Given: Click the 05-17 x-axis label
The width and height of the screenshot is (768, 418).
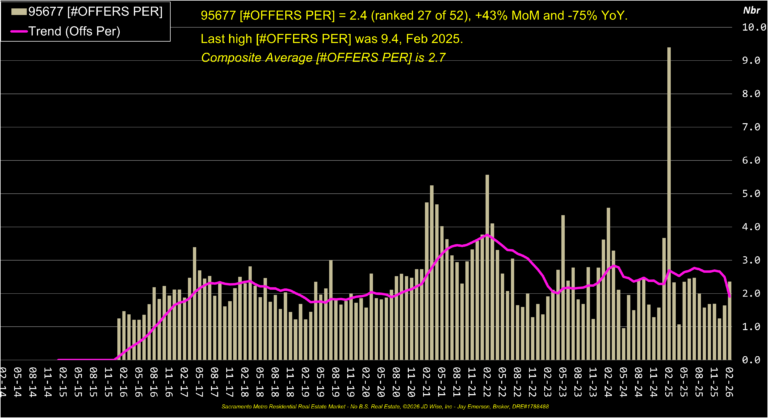Looking at the screenshot, I should pos(200,380).
